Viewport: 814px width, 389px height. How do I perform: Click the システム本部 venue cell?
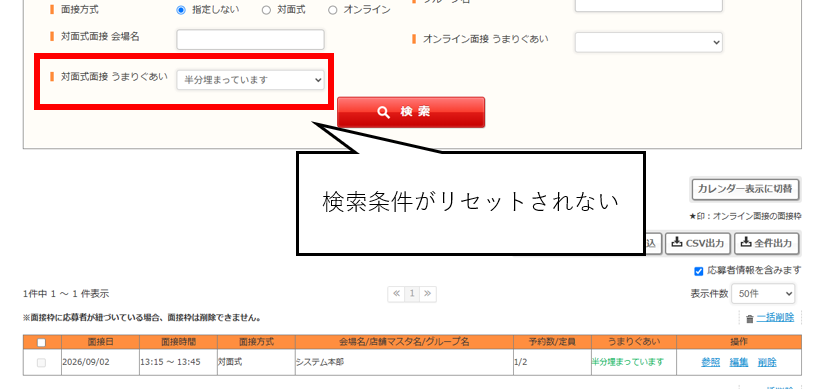[404, 363]
